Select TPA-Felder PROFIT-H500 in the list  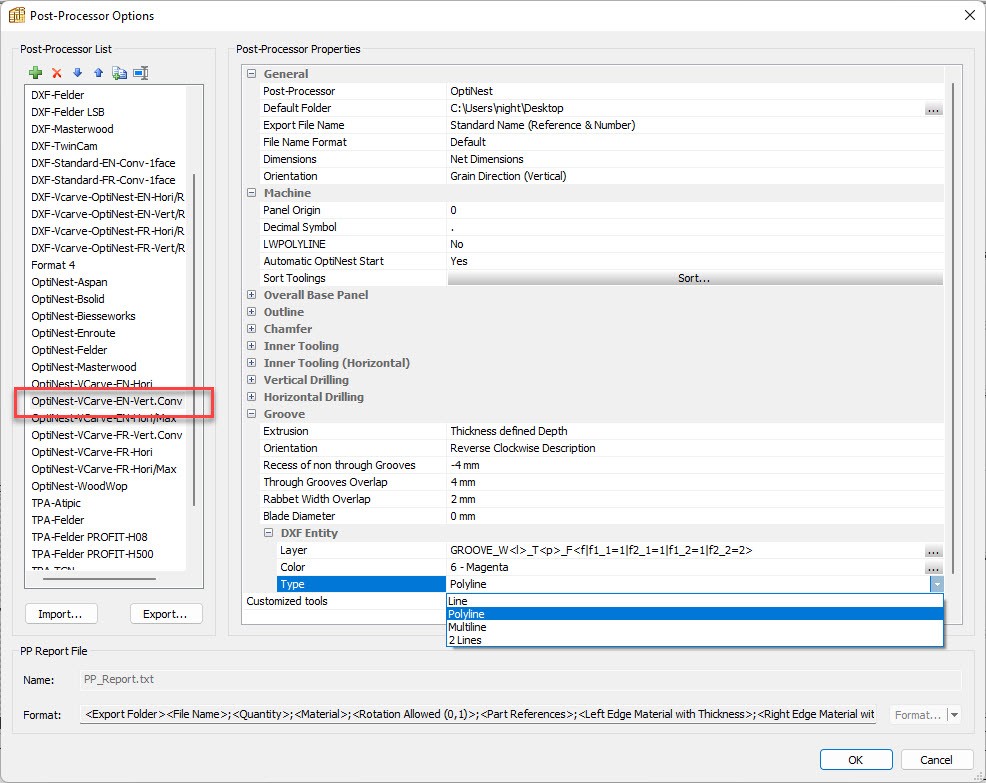[92, 553]
